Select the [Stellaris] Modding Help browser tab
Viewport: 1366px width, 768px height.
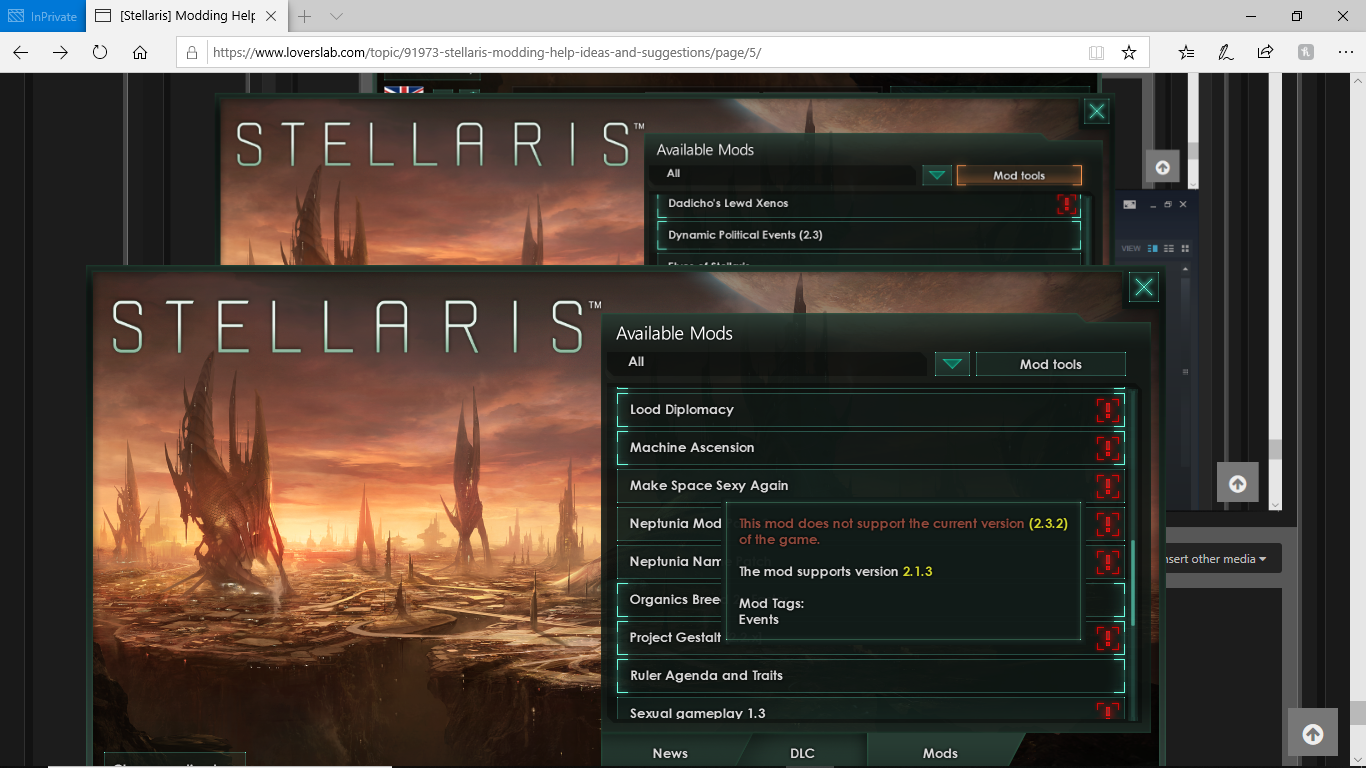pos(186,16)
